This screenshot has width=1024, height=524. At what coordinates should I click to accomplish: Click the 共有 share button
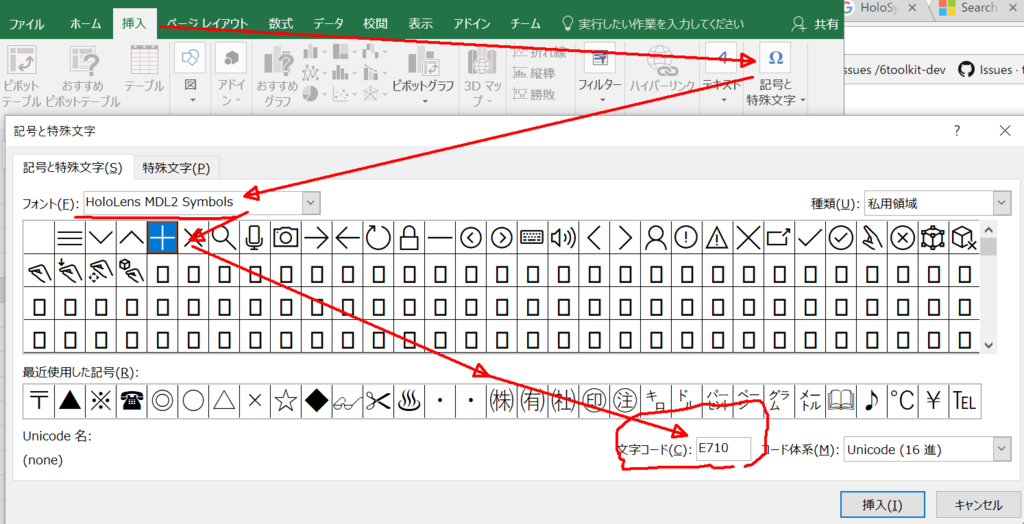point(816,24)
